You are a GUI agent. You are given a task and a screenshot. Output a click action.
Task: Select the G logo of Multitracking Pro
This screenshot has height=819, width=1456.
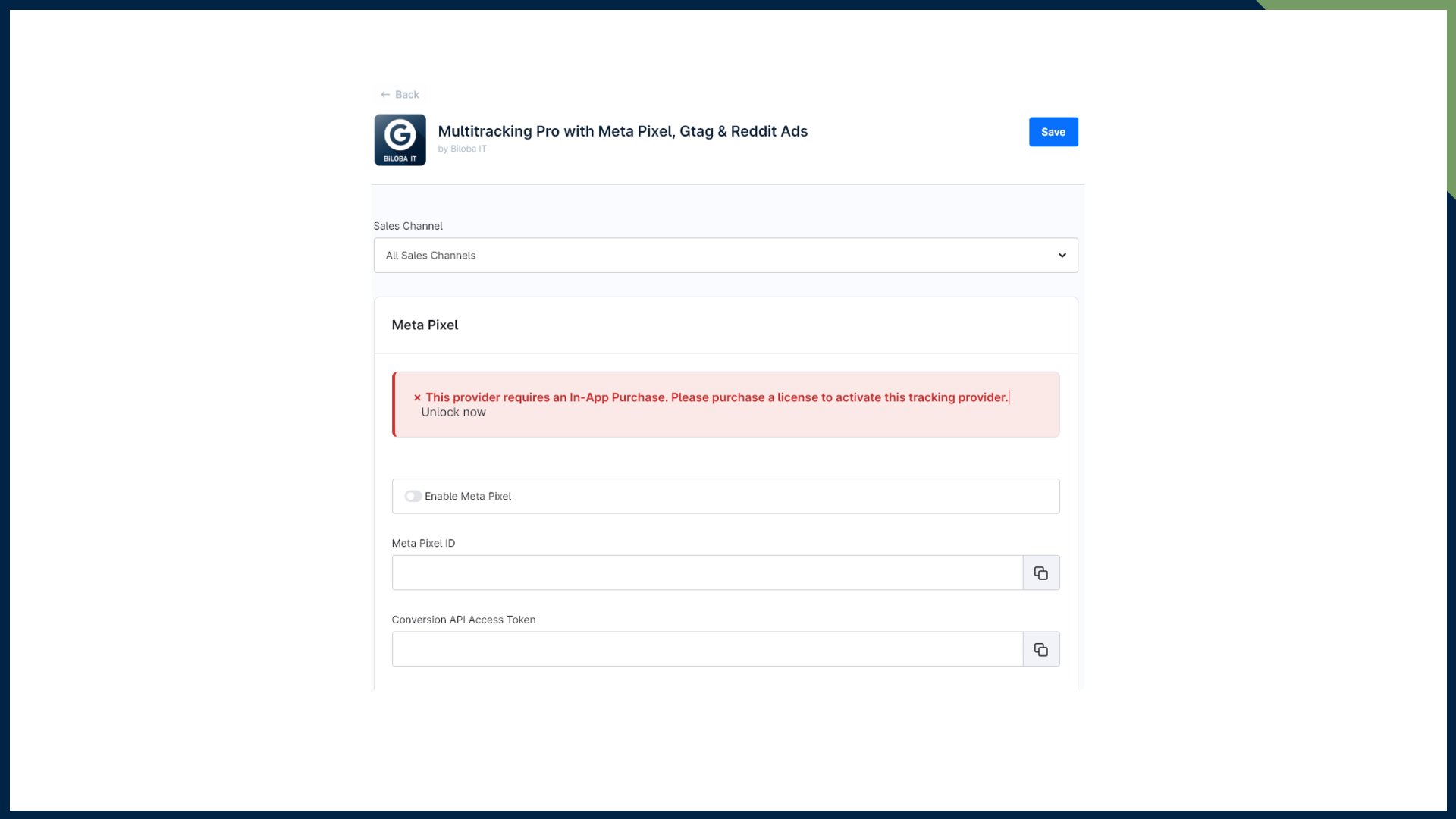tap(400, 140)
